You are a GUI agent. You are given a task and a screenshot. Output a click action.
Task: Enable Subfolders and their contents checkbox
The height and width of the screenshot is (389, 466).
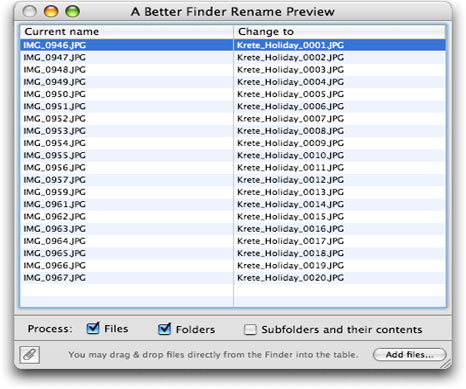point(250,330)
